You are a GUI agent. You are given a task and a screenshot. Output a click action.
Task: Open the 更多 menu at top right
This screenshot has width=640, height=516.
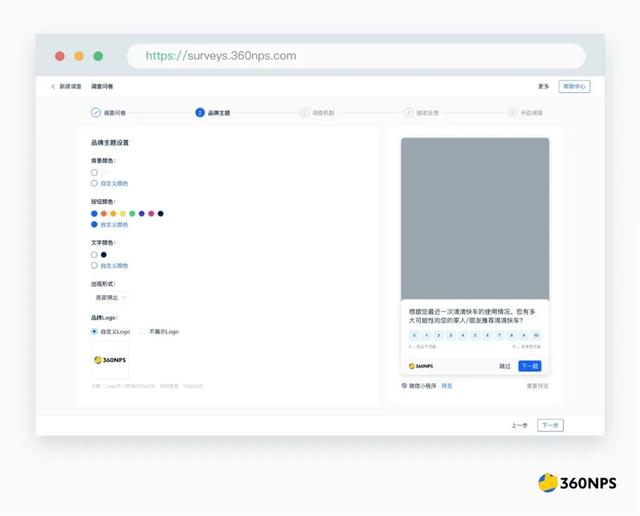[x=543, y=87]
